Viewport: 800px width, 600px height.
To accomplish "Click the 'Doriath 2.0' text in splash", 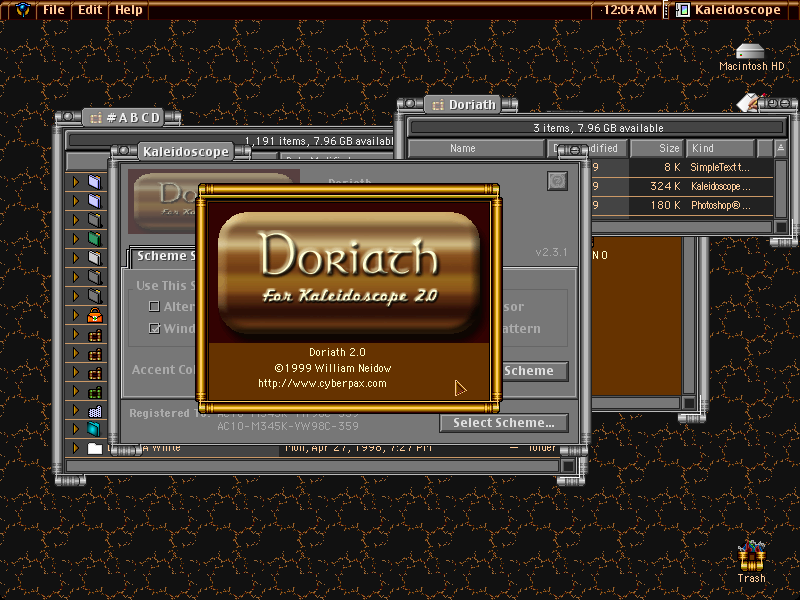I will pyautogui.click(x=337, y=352).
